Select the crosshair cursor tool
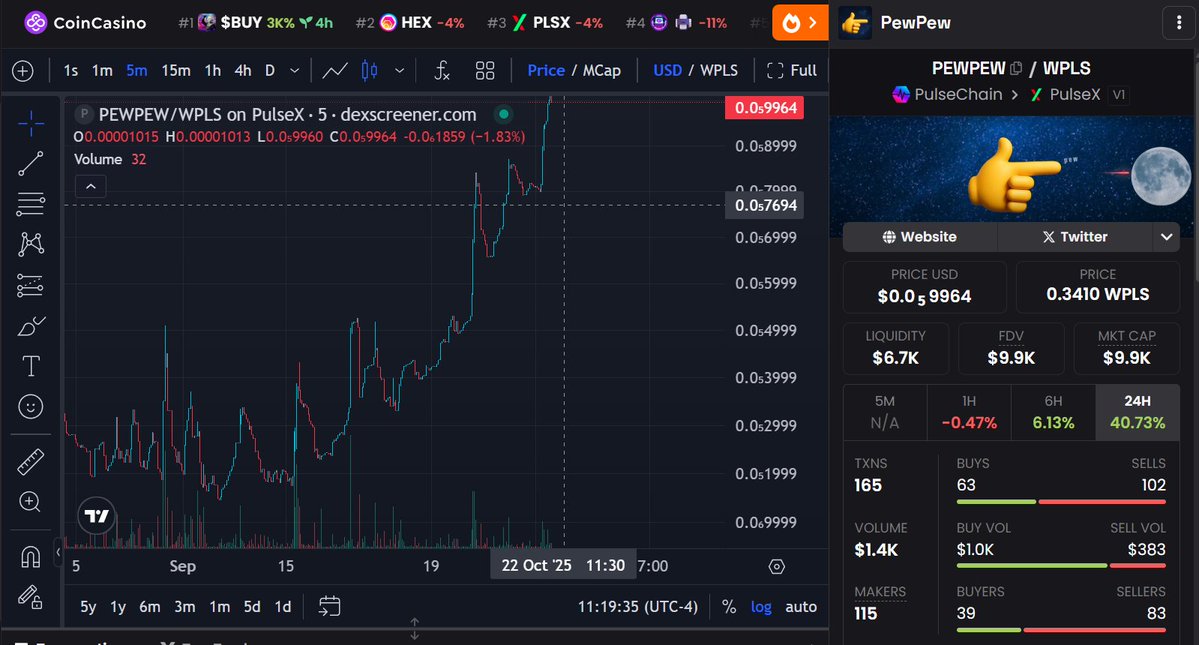 pos(31,123)
